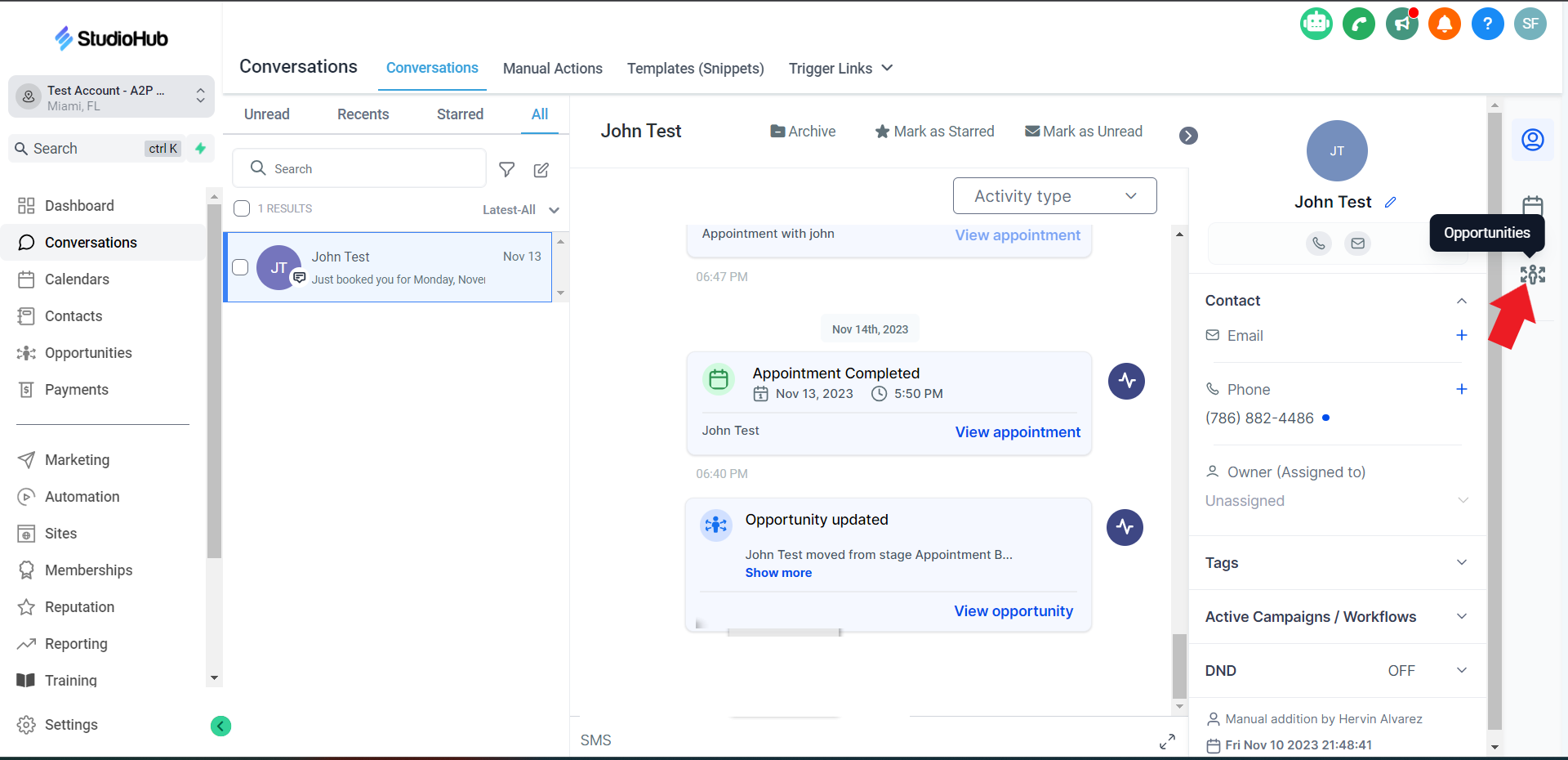Open Calendars in the sidebar
Image resolution: width=1568 pixels, height=760 pixels.
(77, 279)
